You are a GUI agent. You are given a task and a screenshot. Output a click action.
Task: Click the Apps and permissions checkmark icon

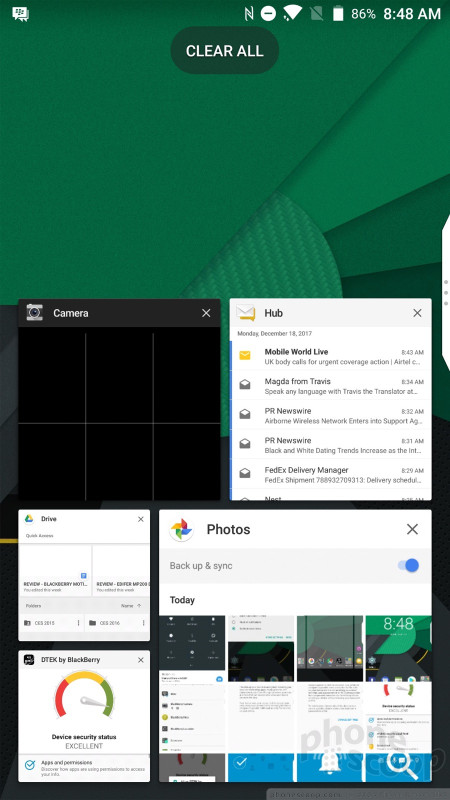pyautogui.click(x=30, y=765)
